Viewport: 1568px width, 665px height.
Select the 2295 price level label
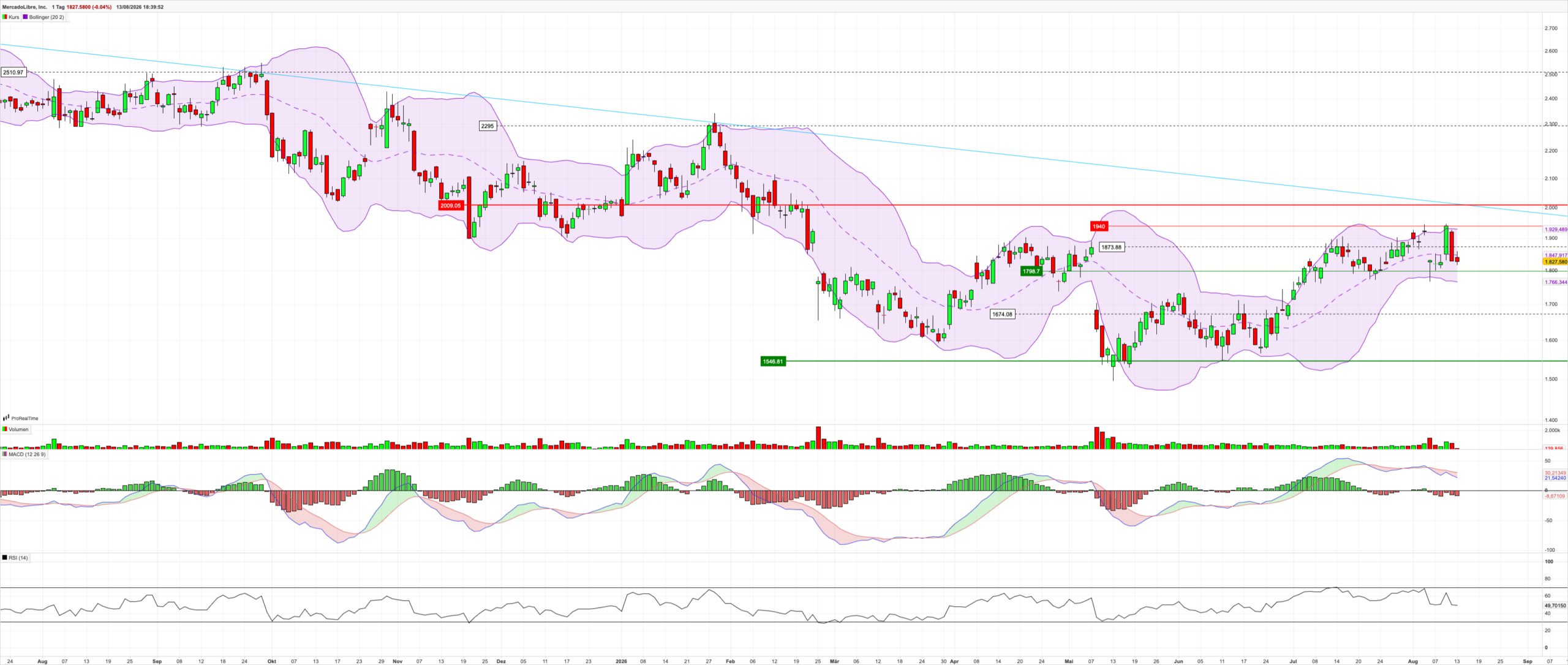(x=488, y=126)
